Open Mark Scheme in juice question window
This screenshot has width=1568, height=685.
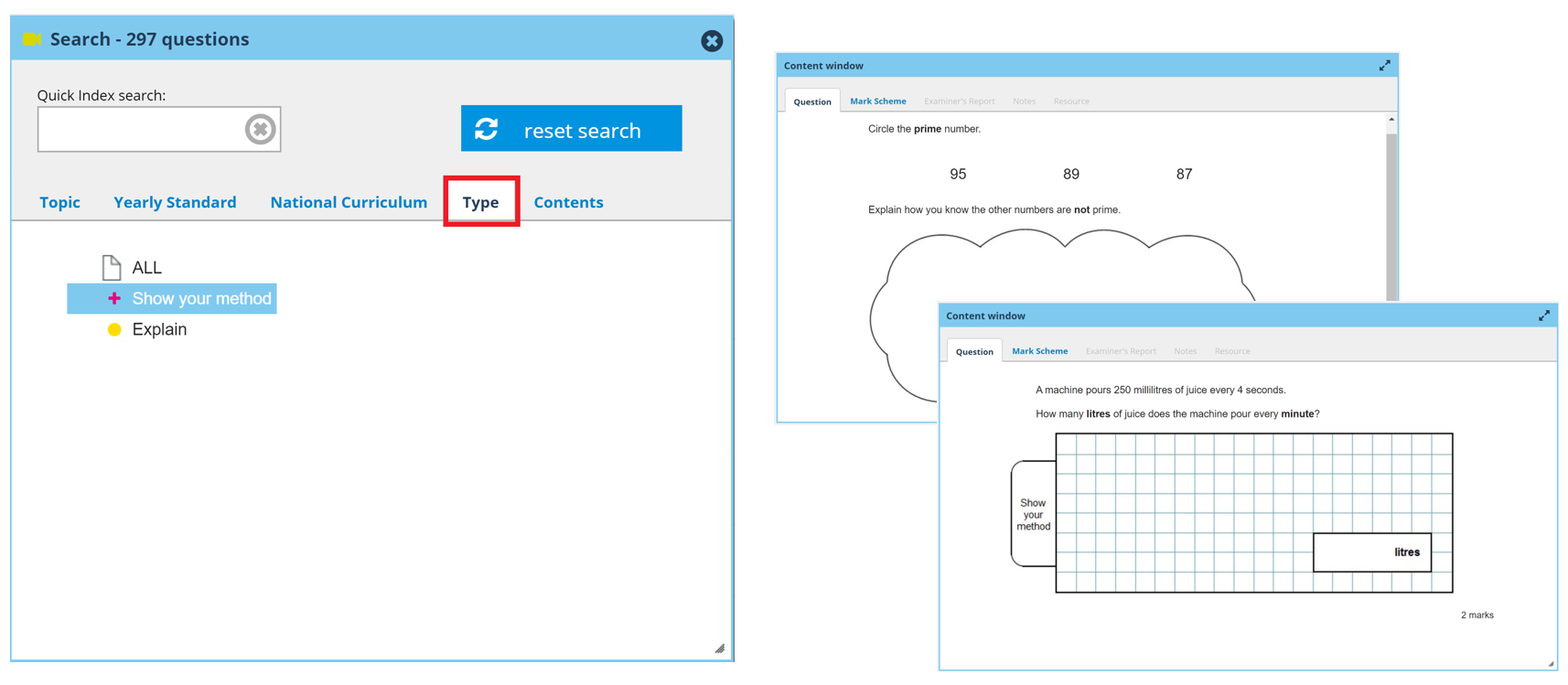1039,351
